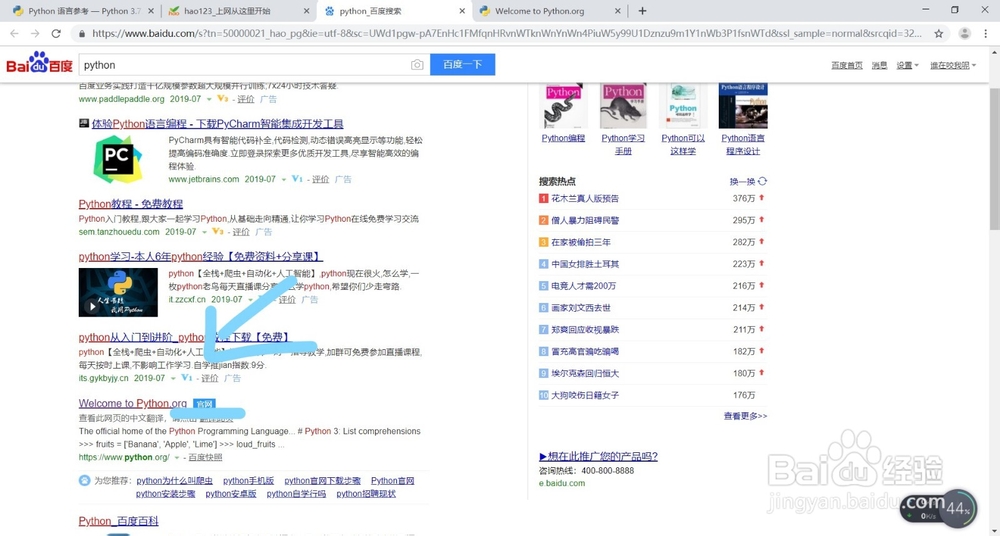Expand dropdown arrow after www.python.org URL

click(x=177, y=458)
